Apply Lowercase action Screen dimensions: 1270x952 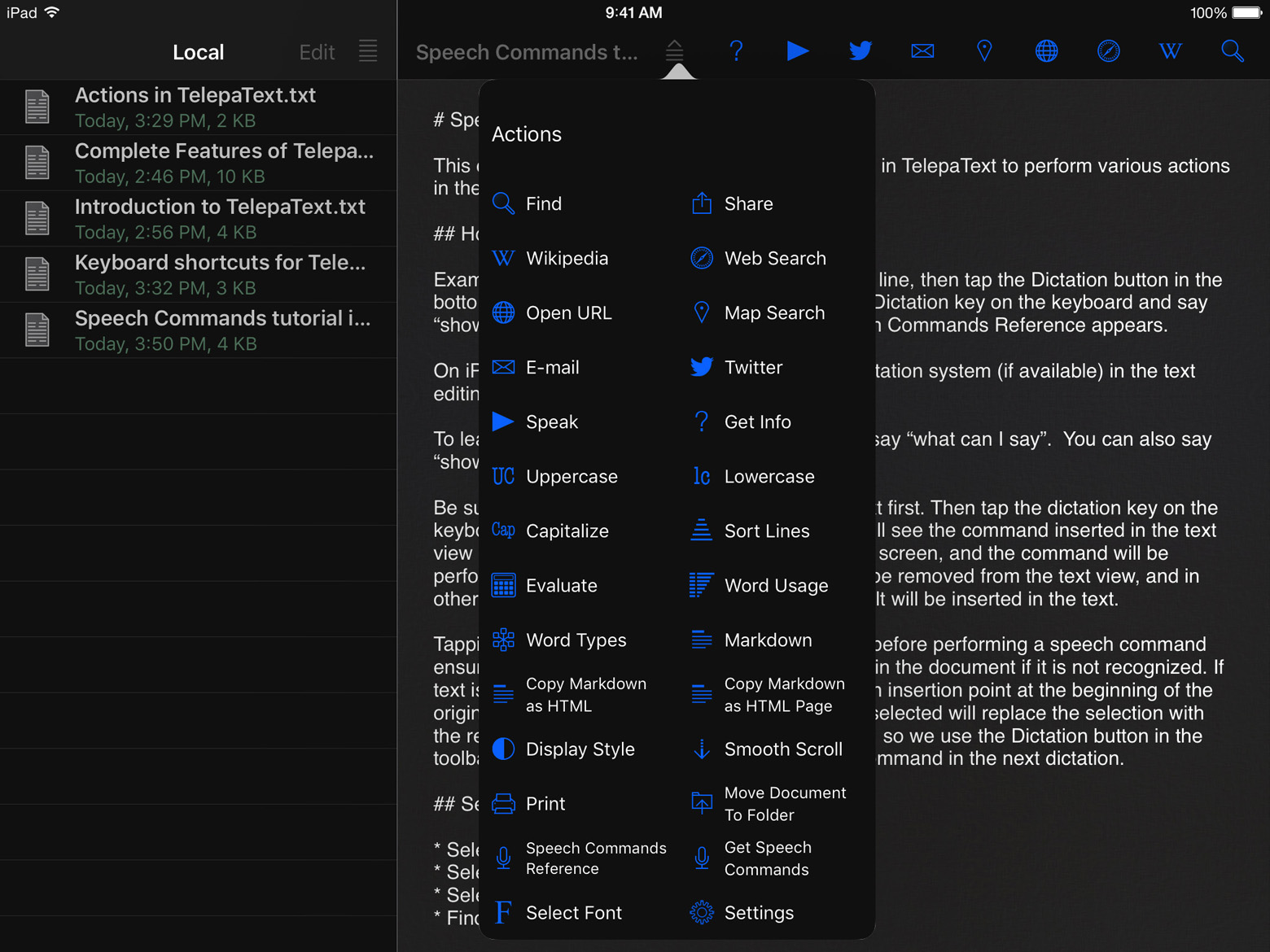pyautogui.click(x=752, y=476)
